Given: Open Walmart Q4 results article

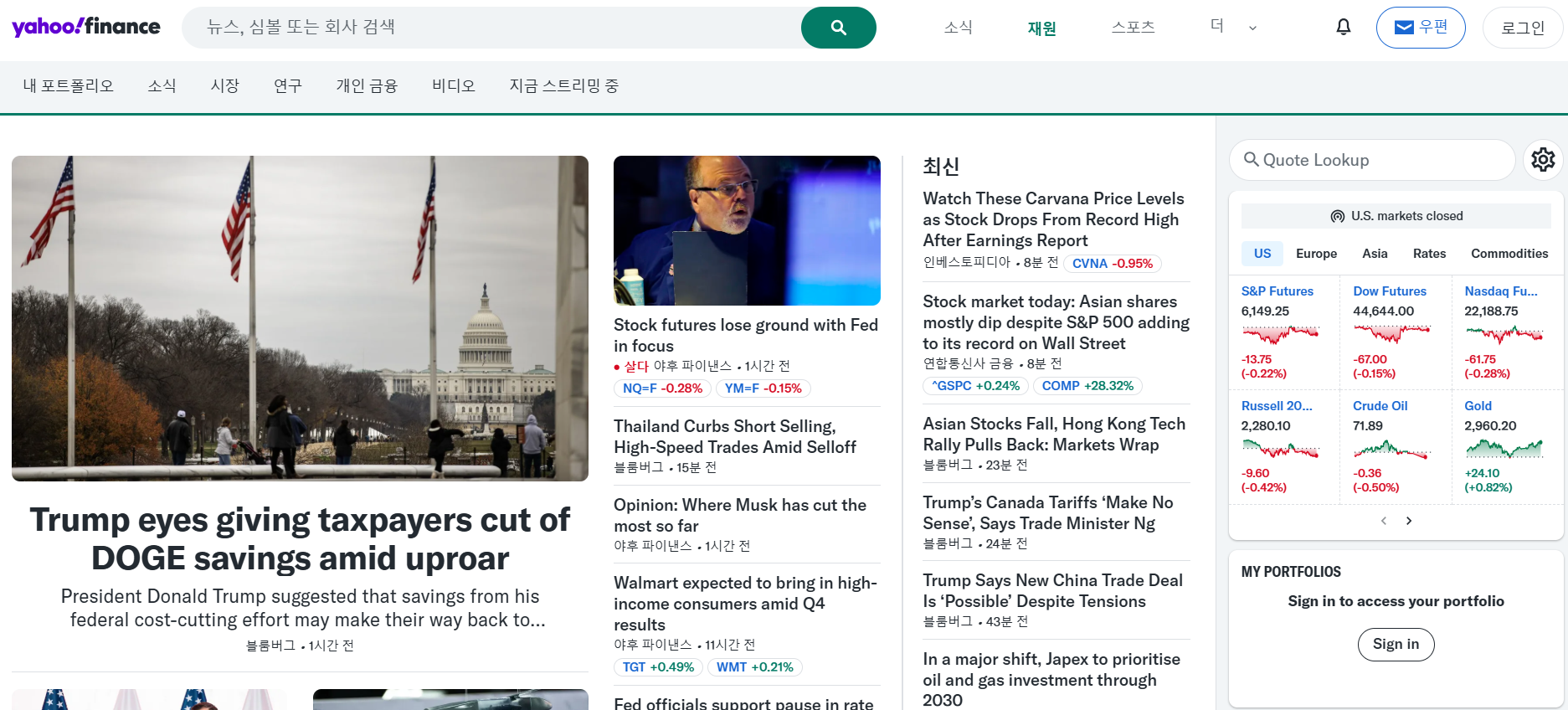Looking at the screenshot, I should pyautogui.click(x=745, y=604).
